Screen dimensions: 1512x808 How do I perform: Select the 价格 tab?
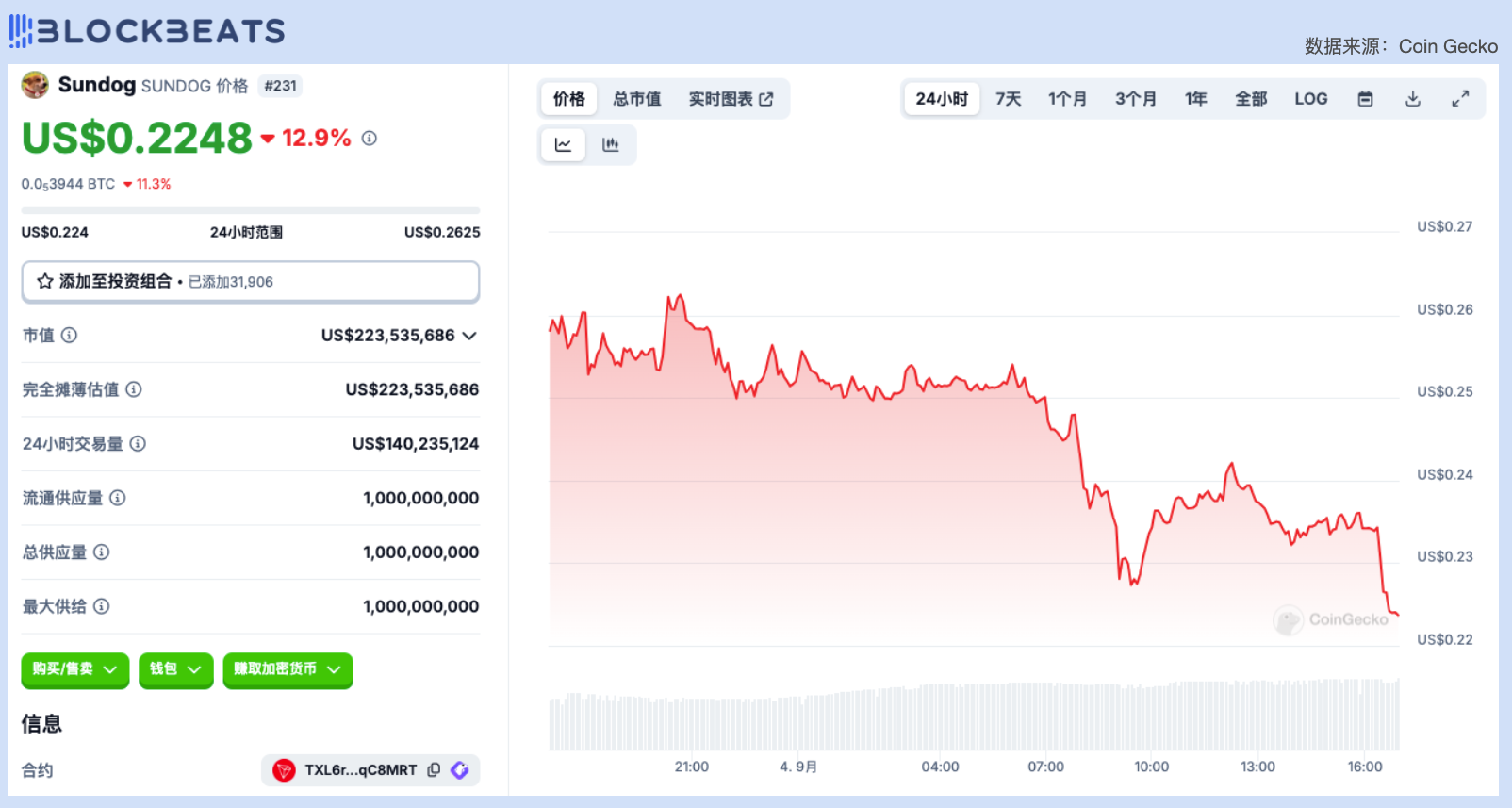(x=568, y=99)
